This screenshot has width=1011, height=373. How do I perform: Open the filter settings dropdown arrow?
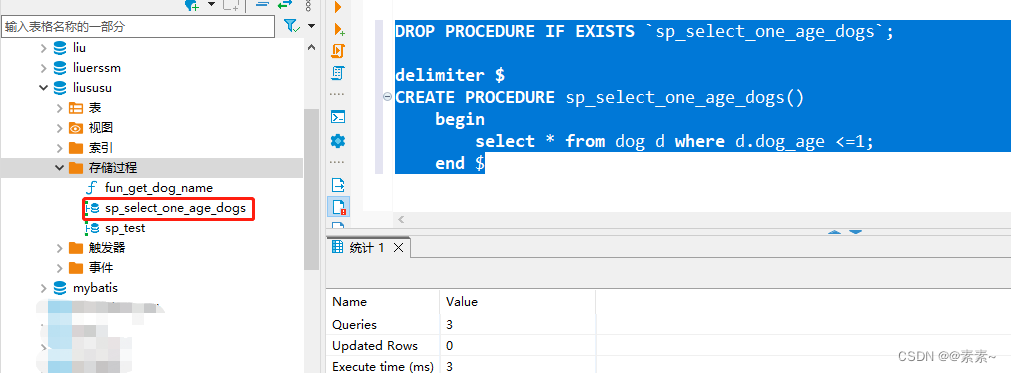(x=311, y=26)
